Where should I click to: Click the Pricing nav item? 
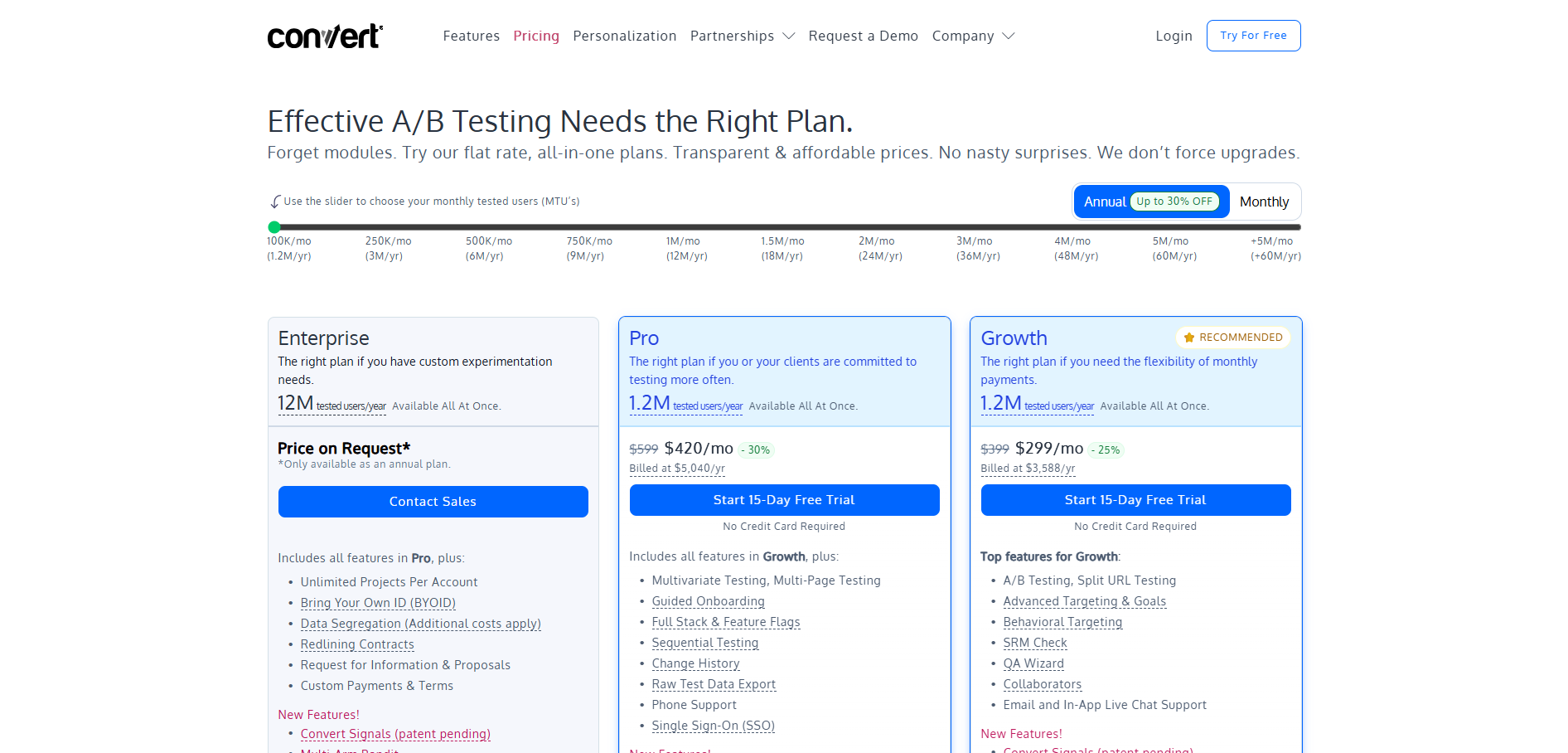(x=535, y=36)
